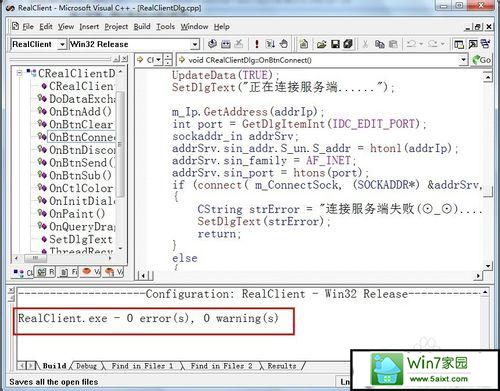Select OnBtnSub() in class tree

pyautogui.click(x=80, y=175)
